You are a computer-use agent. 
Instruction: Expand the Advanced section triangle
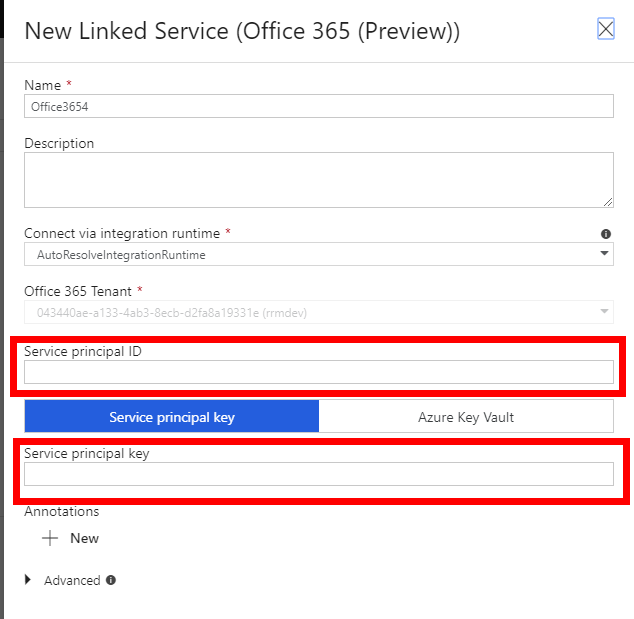point(28,580)
